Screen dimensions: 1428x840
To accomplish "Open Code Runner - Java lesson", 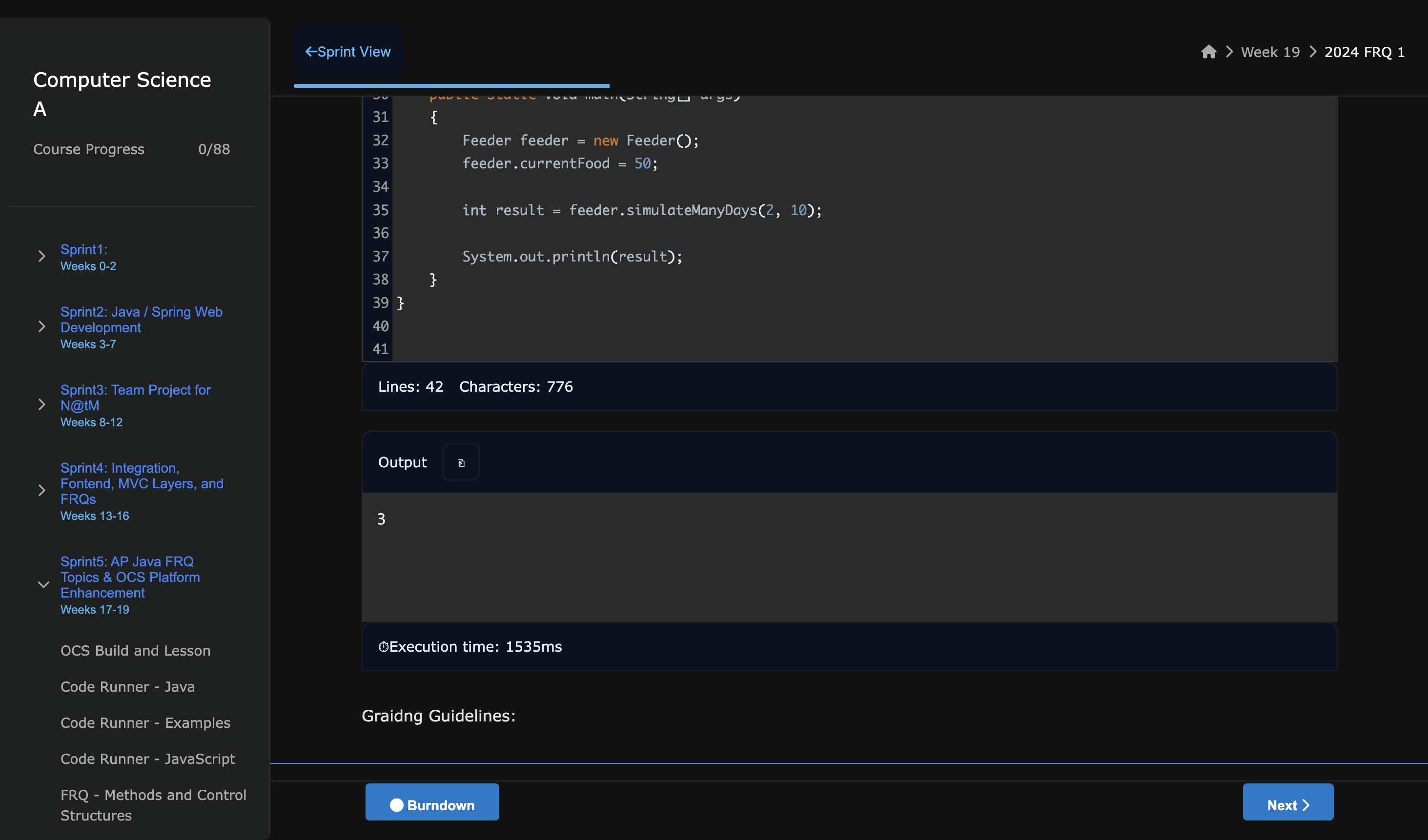I will pos(127,687).
